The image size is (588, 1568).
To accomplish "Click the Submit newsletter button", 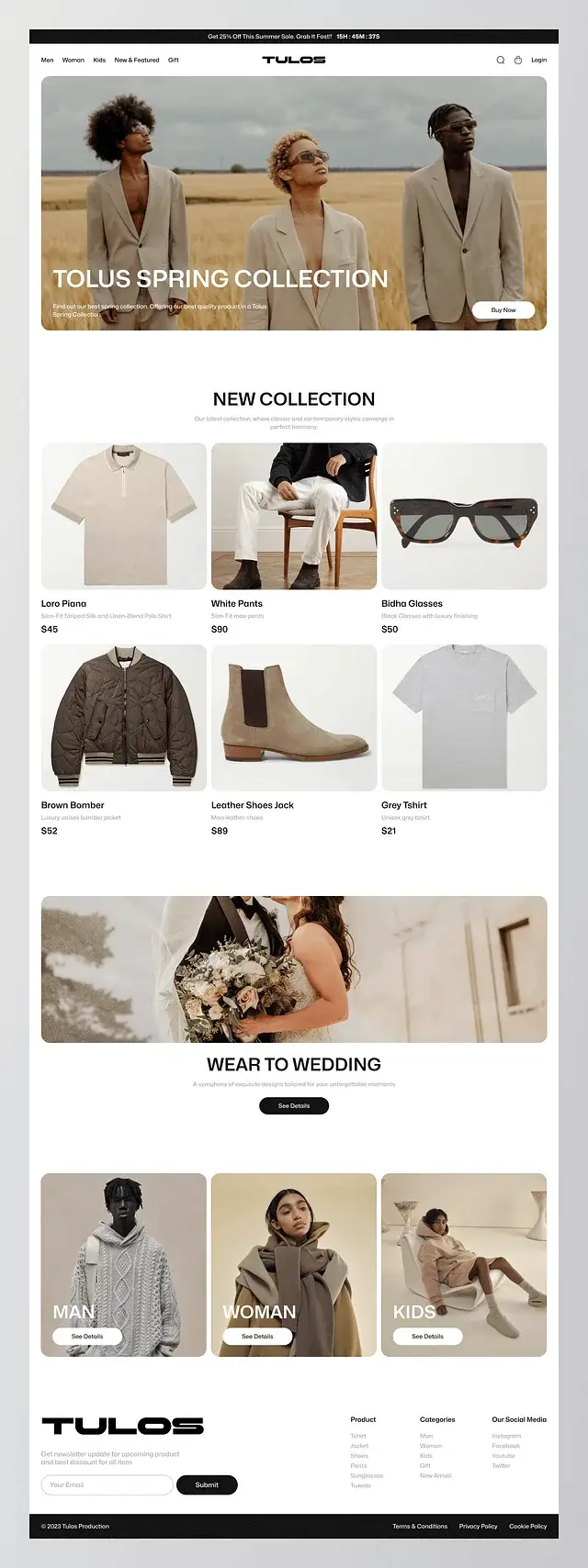I will click(x=207, y=1484).
